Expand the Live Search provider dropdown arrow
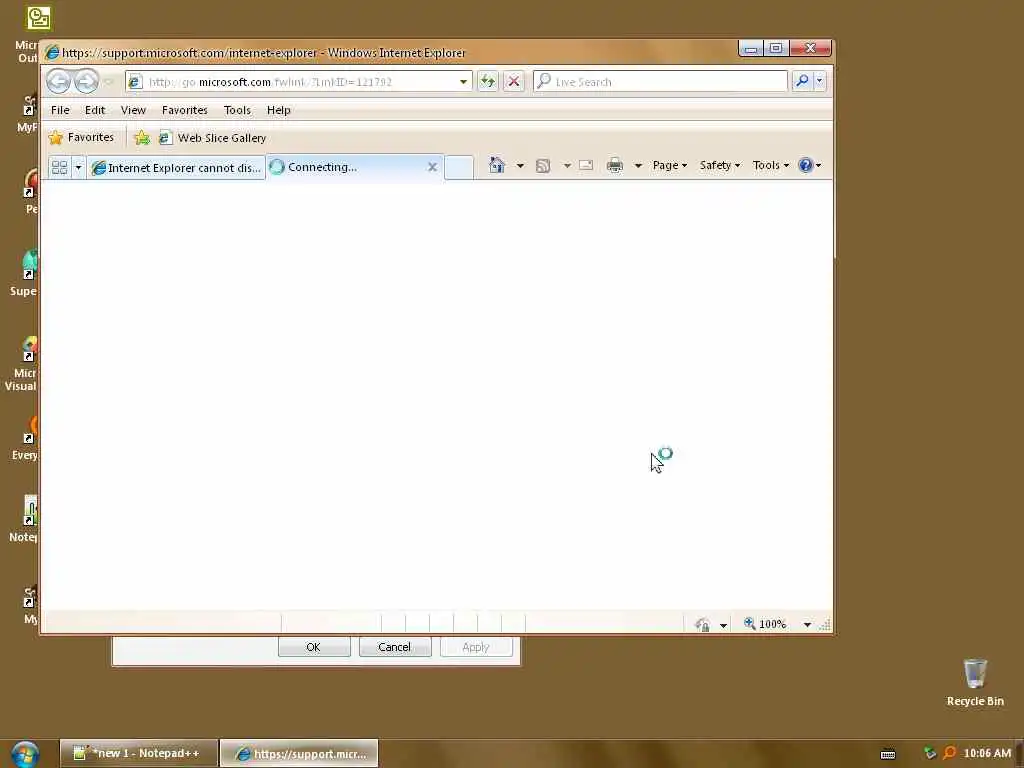The image size is (1024, 768). [x=820, y=81]
